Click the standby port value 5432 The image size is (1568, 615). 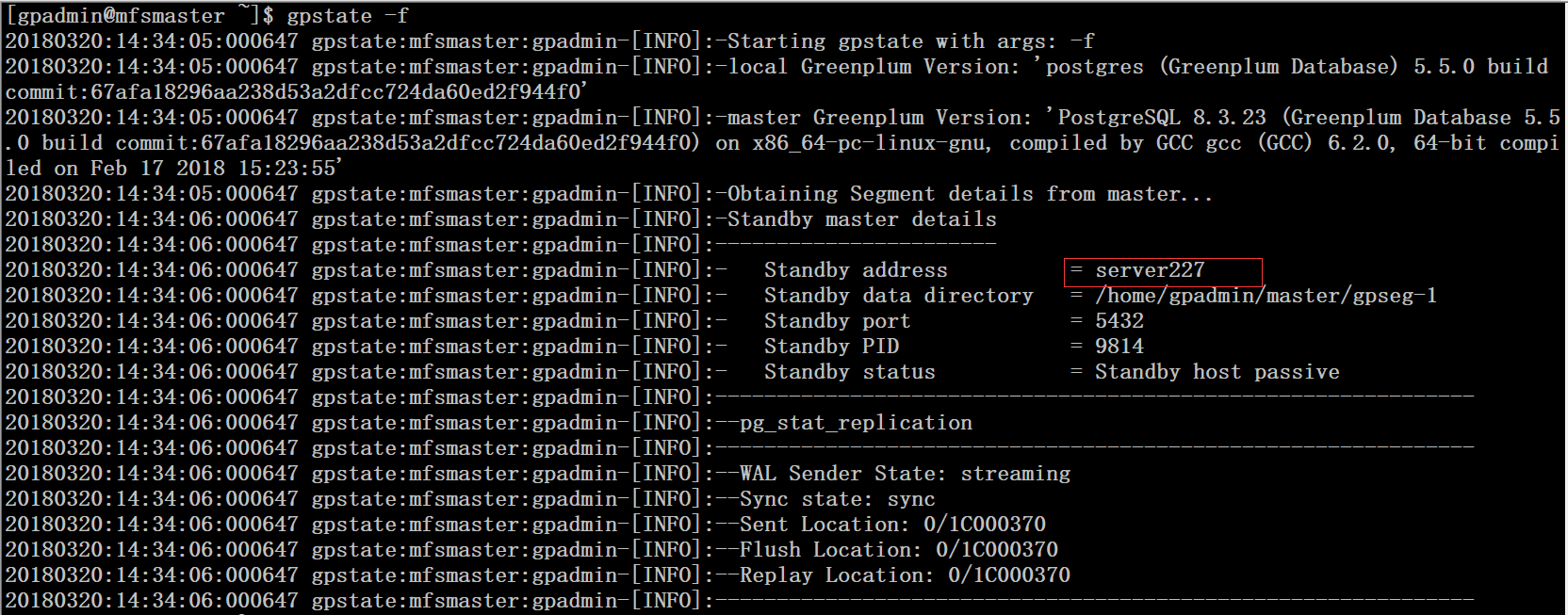(1119, 321)
